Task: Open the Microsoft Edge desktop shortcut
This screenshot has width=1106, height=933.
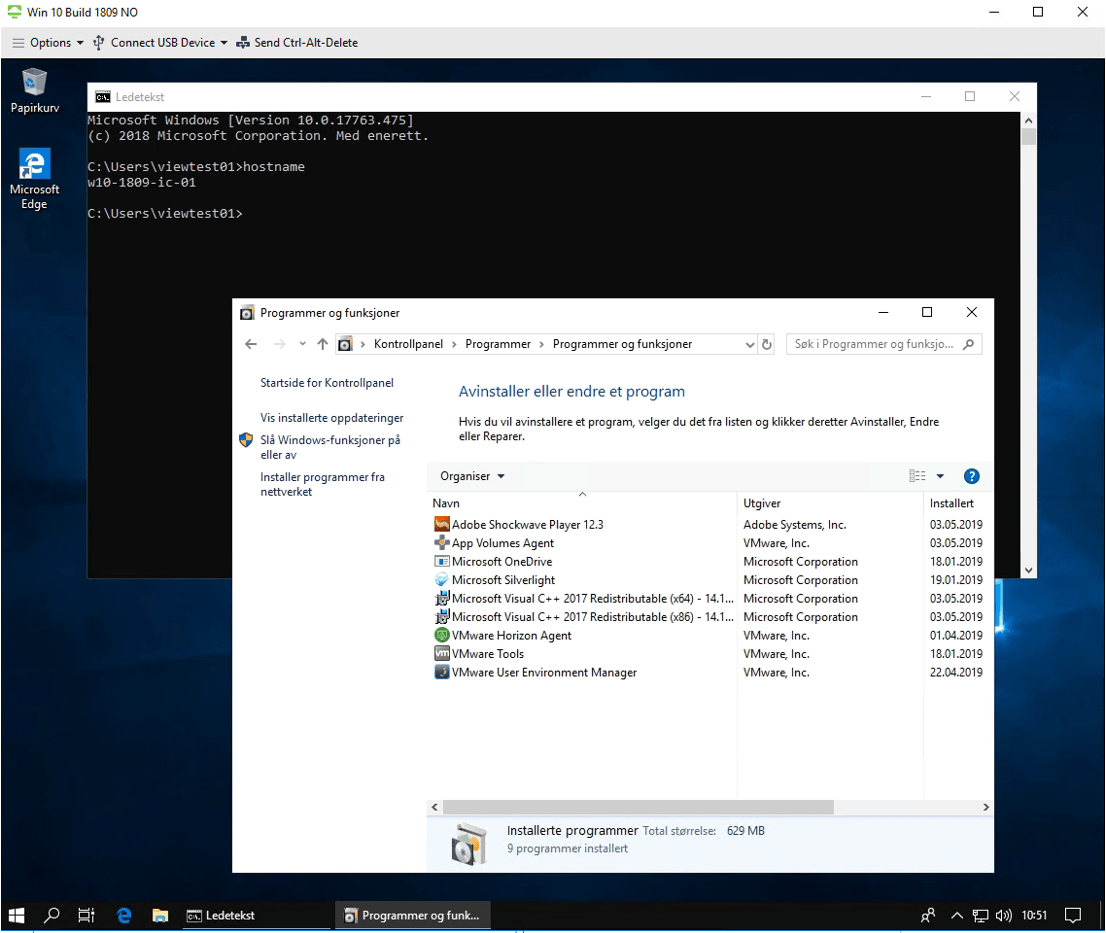Action: coord(34,179)
